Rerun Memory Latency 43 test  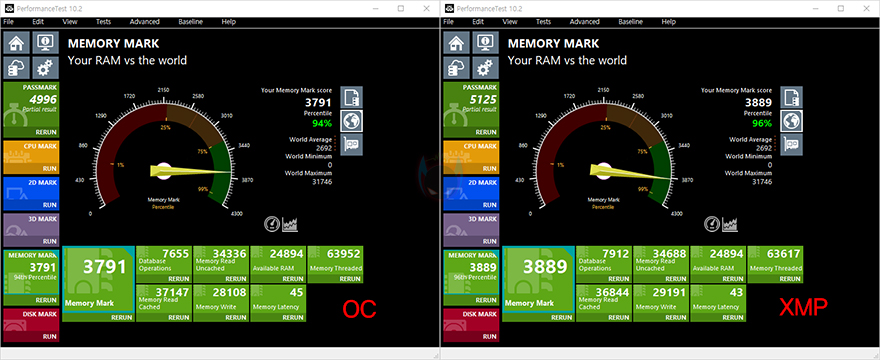coord(734,318)
